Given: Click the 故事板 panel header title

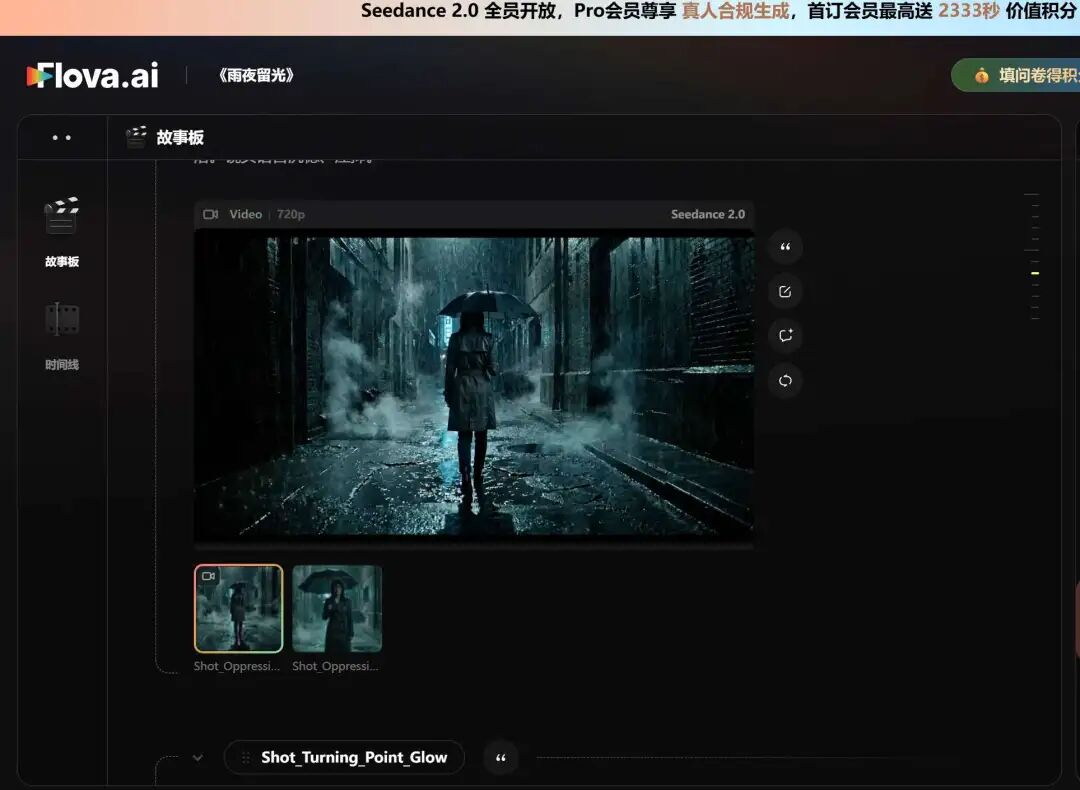Looking at the screenshot, I should click(x=180, y=138).
